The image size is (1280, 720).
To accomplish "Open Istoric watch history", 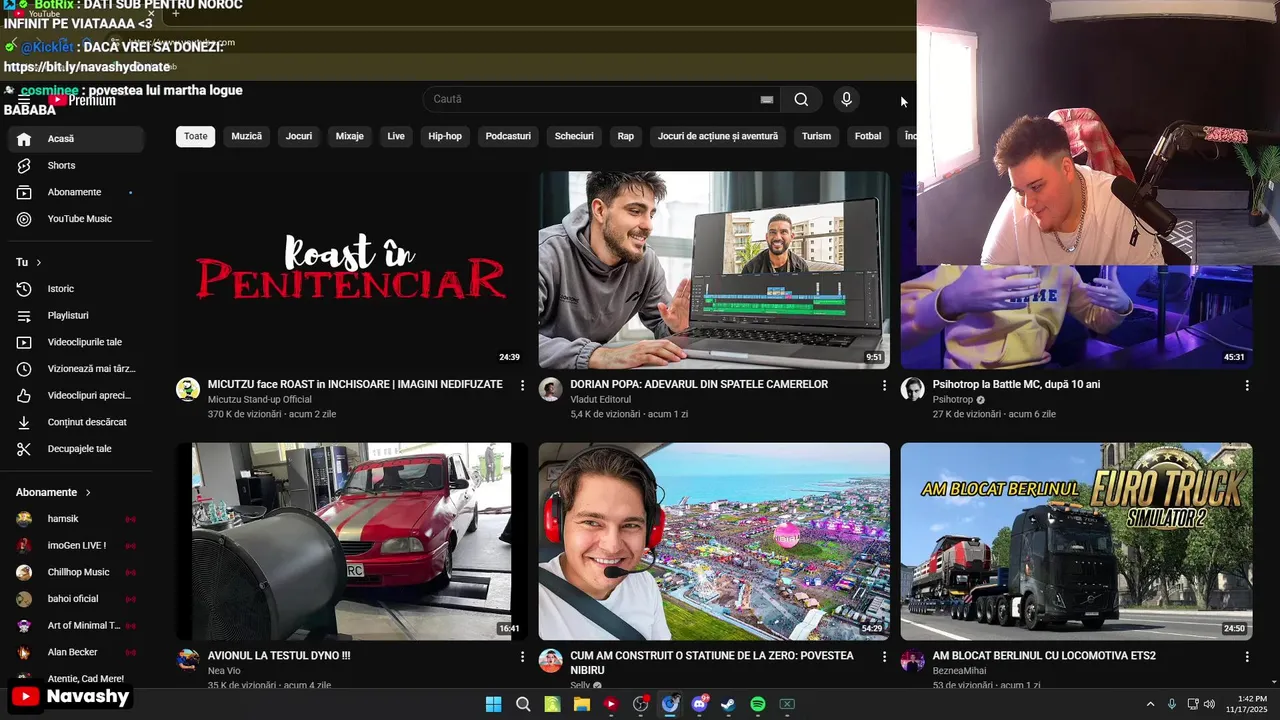I will point(76,289).
